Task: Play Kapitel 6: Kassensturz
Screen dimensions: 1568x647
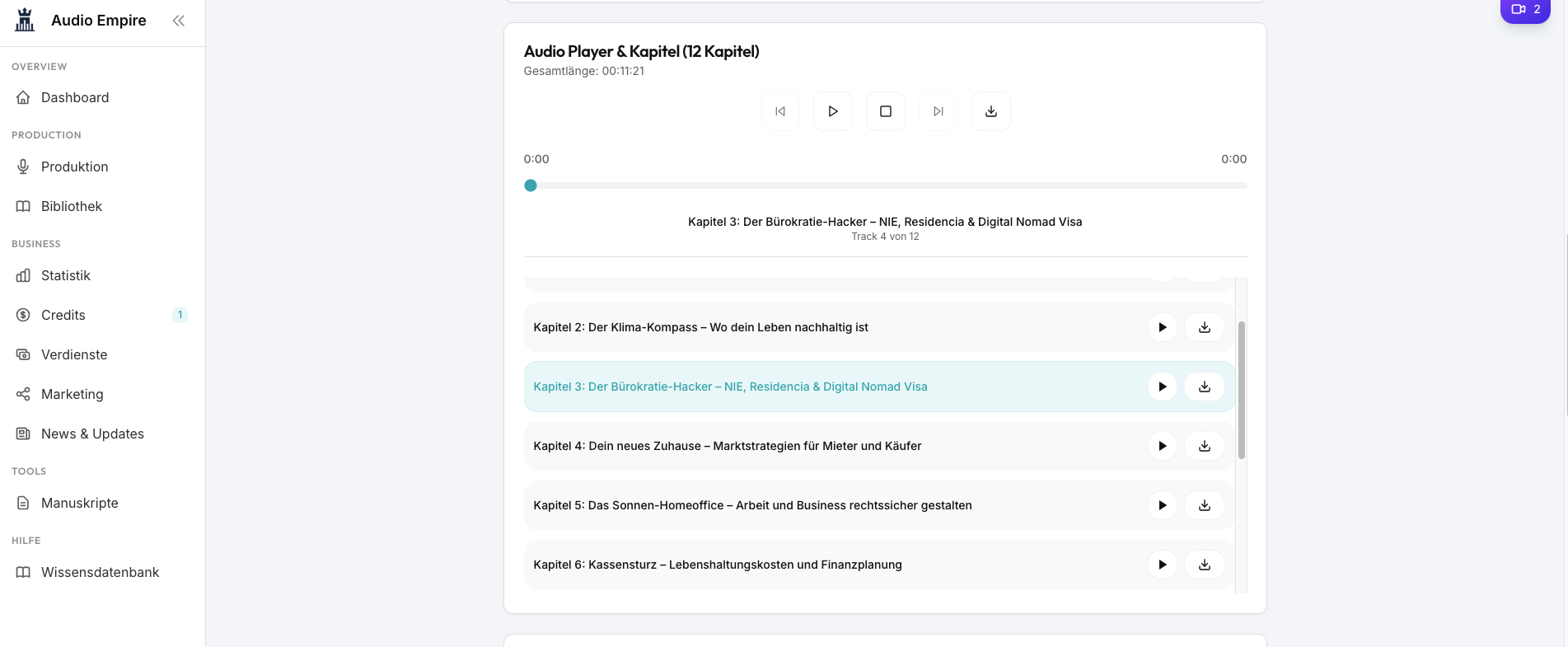Action: tap(1162, 565)
